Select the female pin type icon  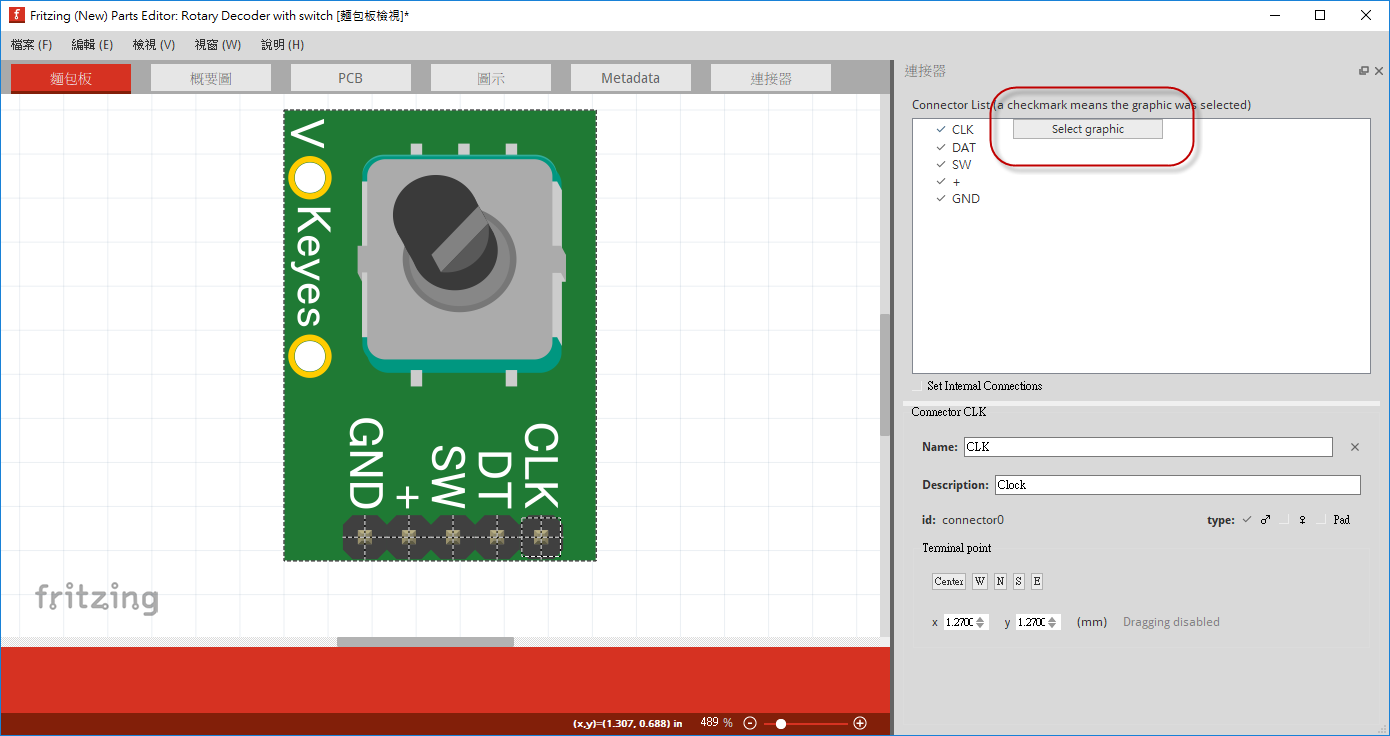(1302, 520)
